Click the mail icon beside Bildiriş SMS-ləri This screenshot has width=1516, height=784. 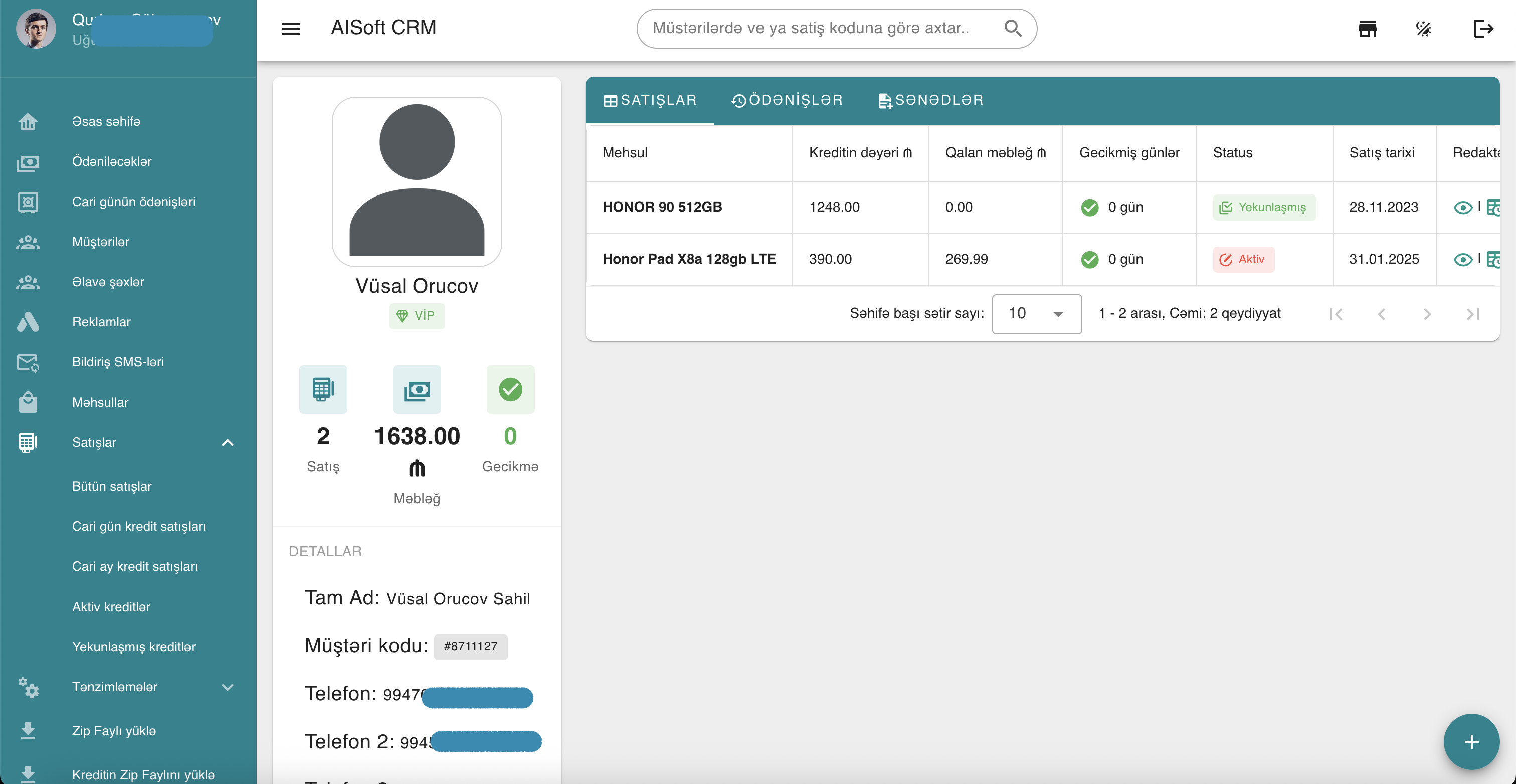tap(28, 362)
